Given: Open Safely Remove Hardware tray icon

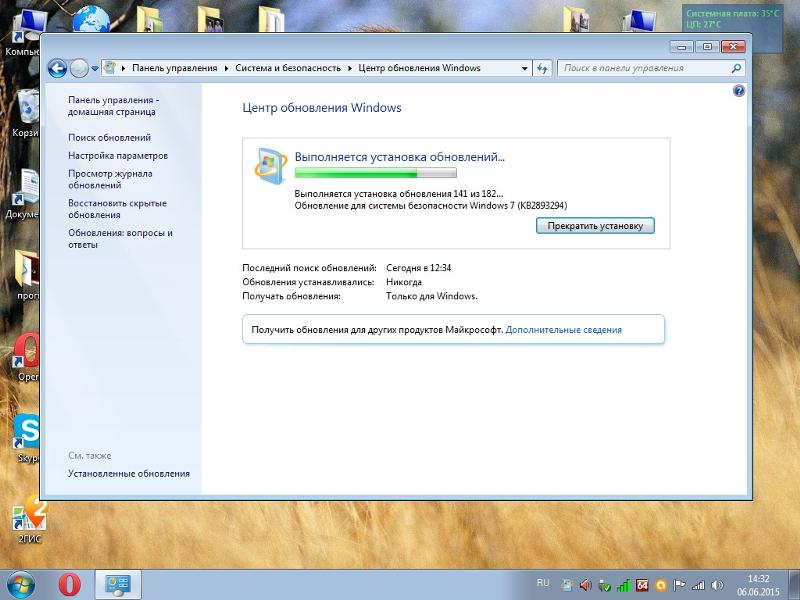Looking at the screenshot, I should click(x=605, y=585).
